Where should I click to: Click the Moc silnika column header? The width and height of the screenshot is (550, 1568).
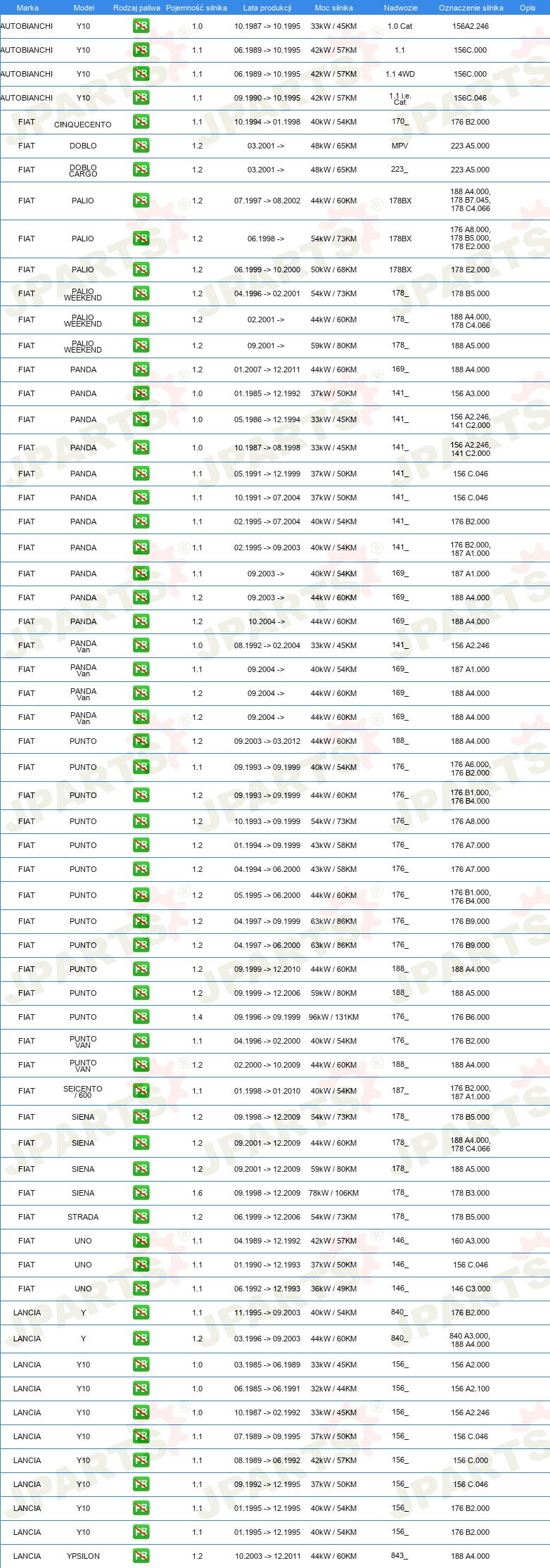click(x=334, y=8)
